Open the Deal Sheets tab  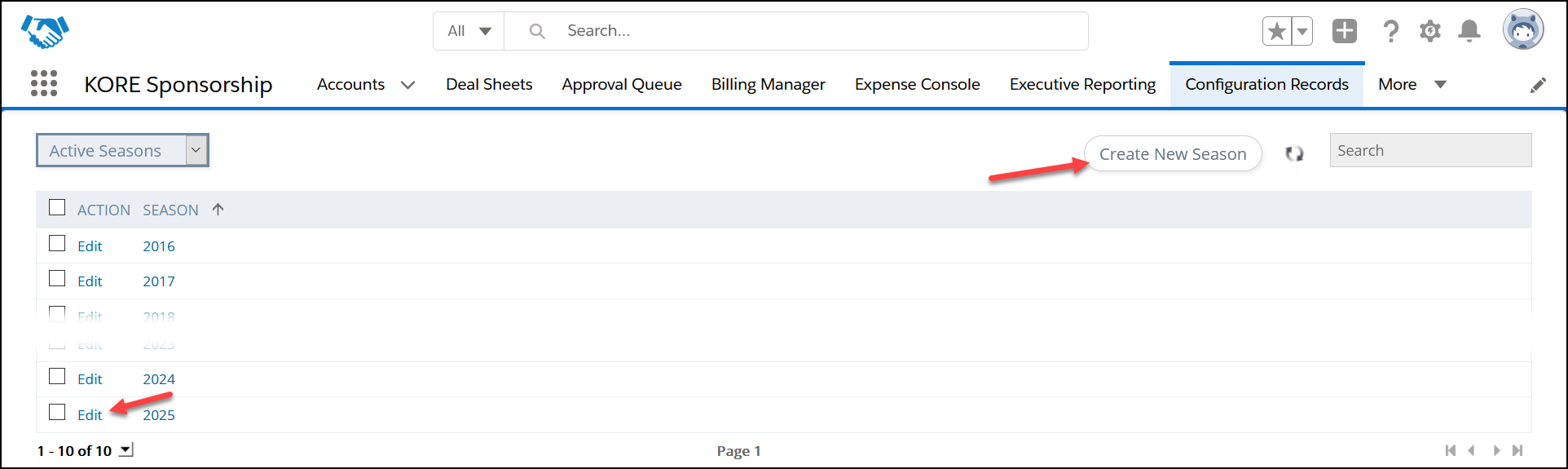(489, 84)
